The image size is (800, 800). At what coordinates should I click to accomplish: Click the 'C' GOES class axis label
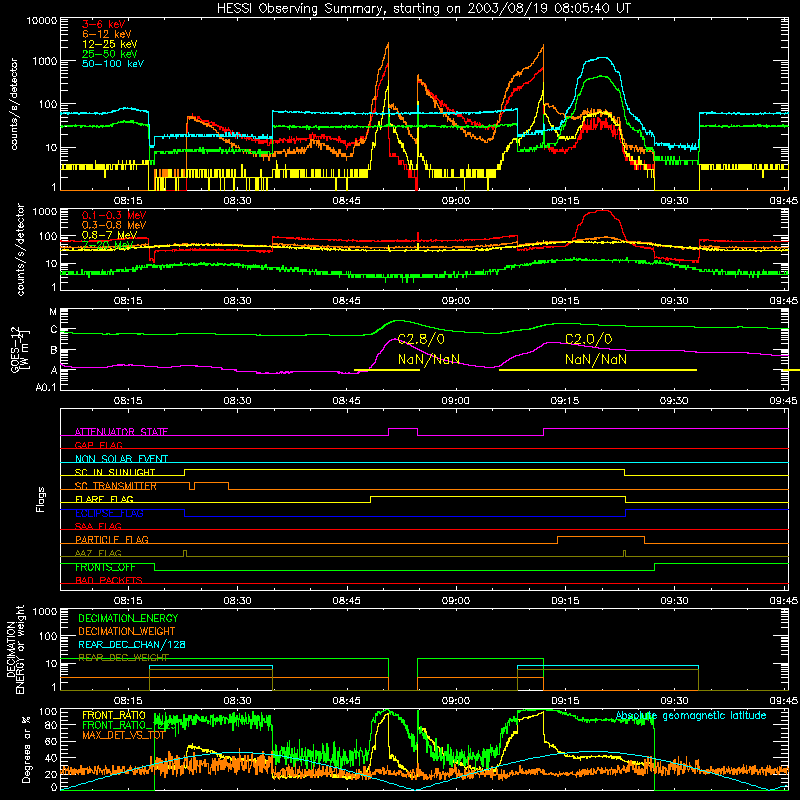click(x=54, y=330)
